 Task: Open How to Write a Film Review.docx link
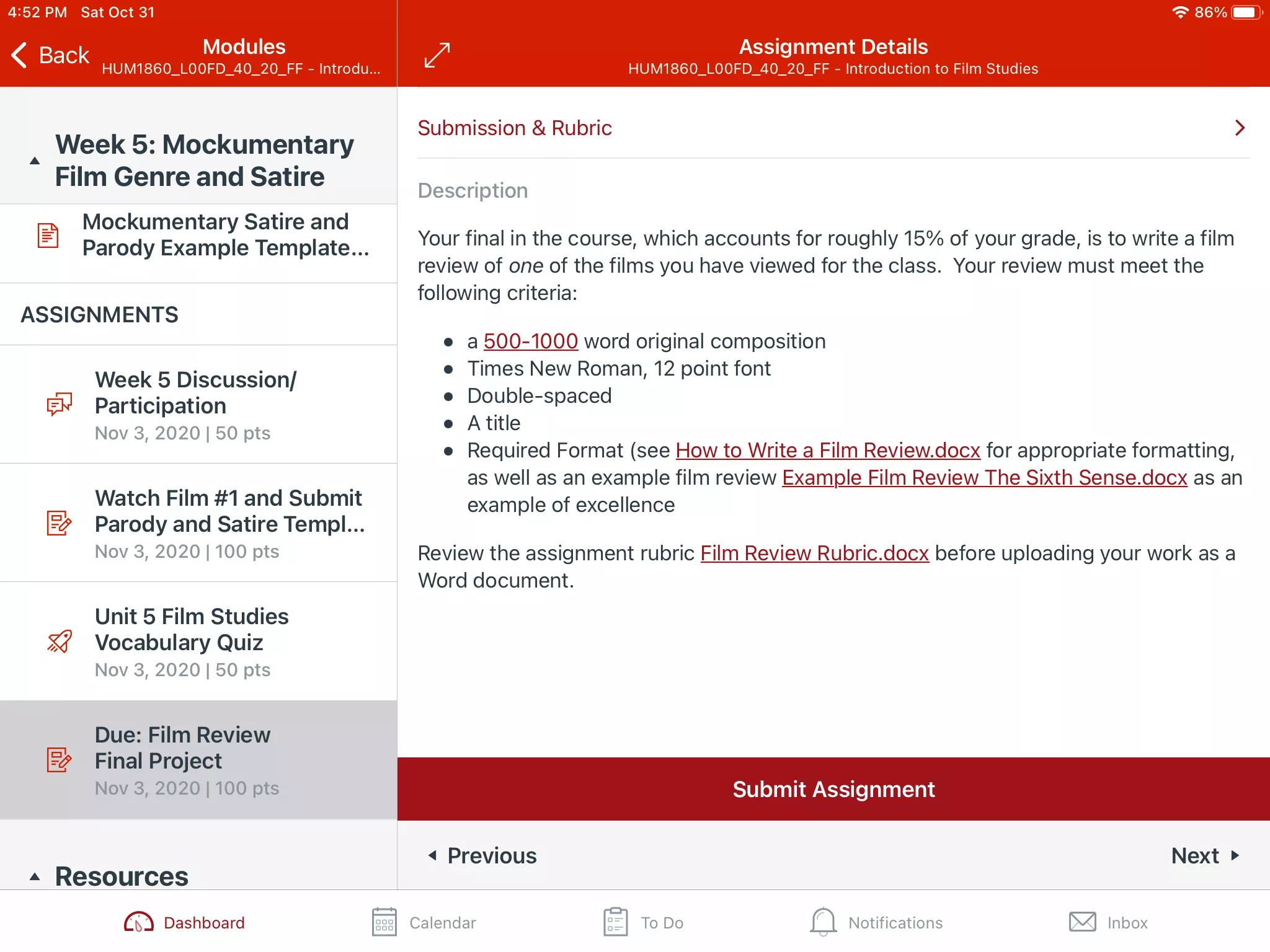[x=828, y=451]
